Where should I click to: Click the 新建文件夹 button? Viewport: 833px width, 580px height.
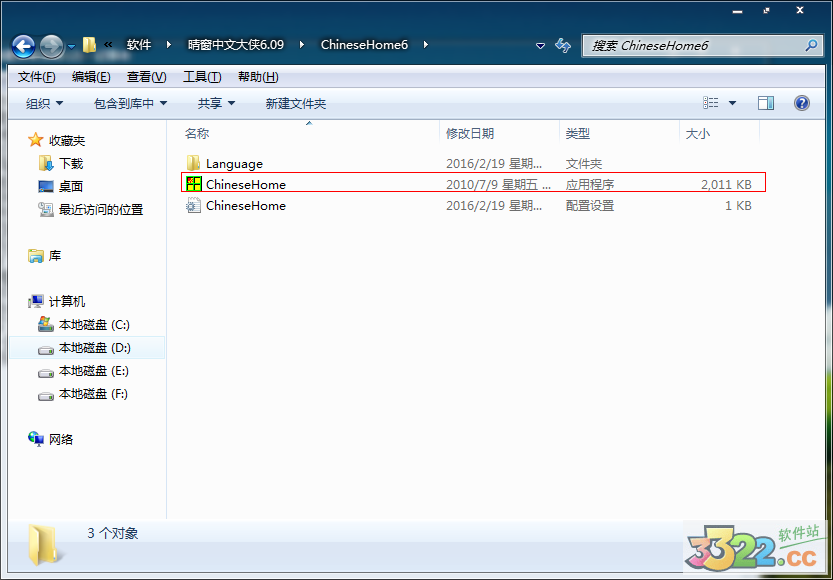pyautogui.click(x=295, y=104)
